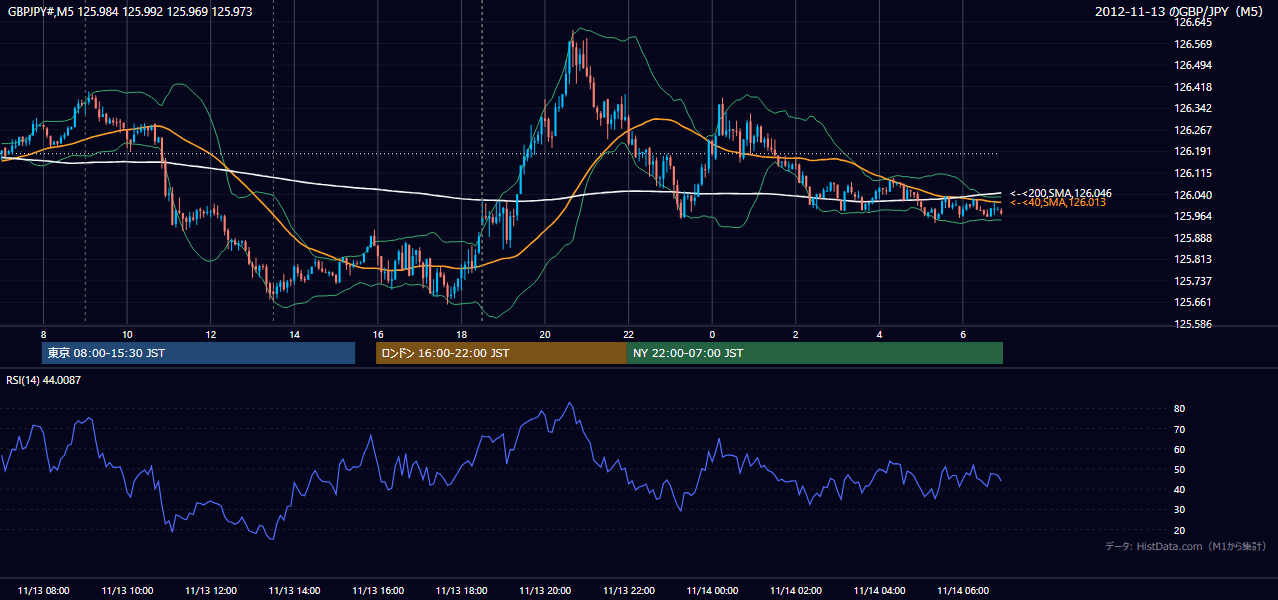
Task: Click hour label 22 on price chart time axis
Action: 629,334
